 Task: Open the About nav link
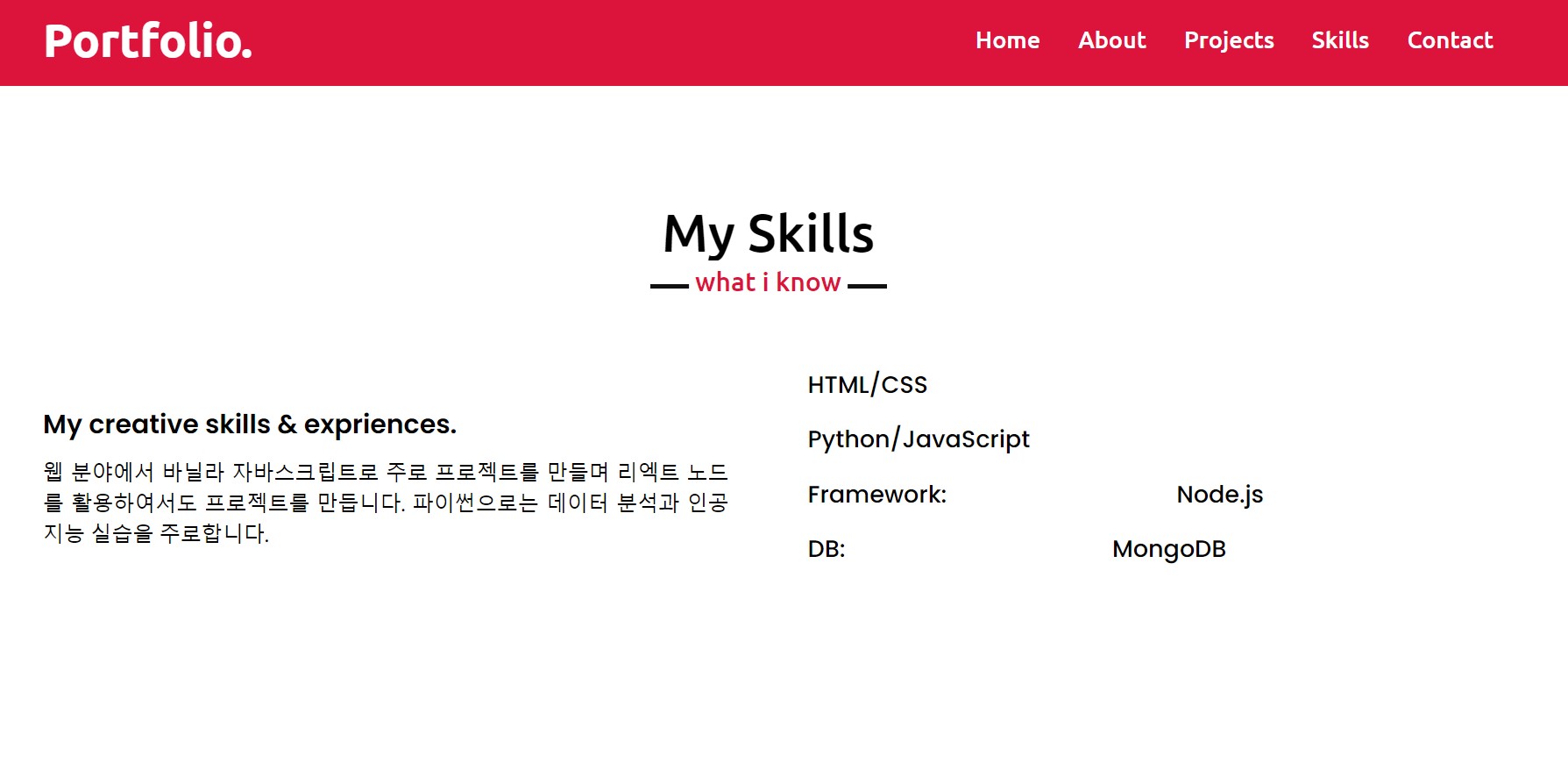(x=1111, y=40)
